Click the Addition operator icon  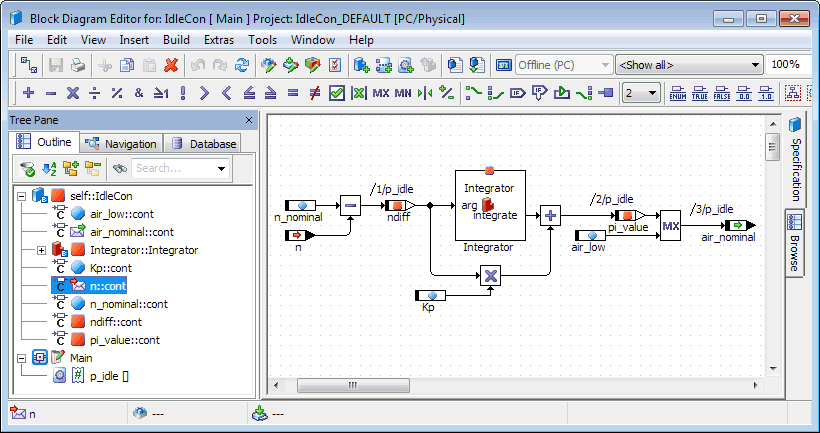click(29, 94)
